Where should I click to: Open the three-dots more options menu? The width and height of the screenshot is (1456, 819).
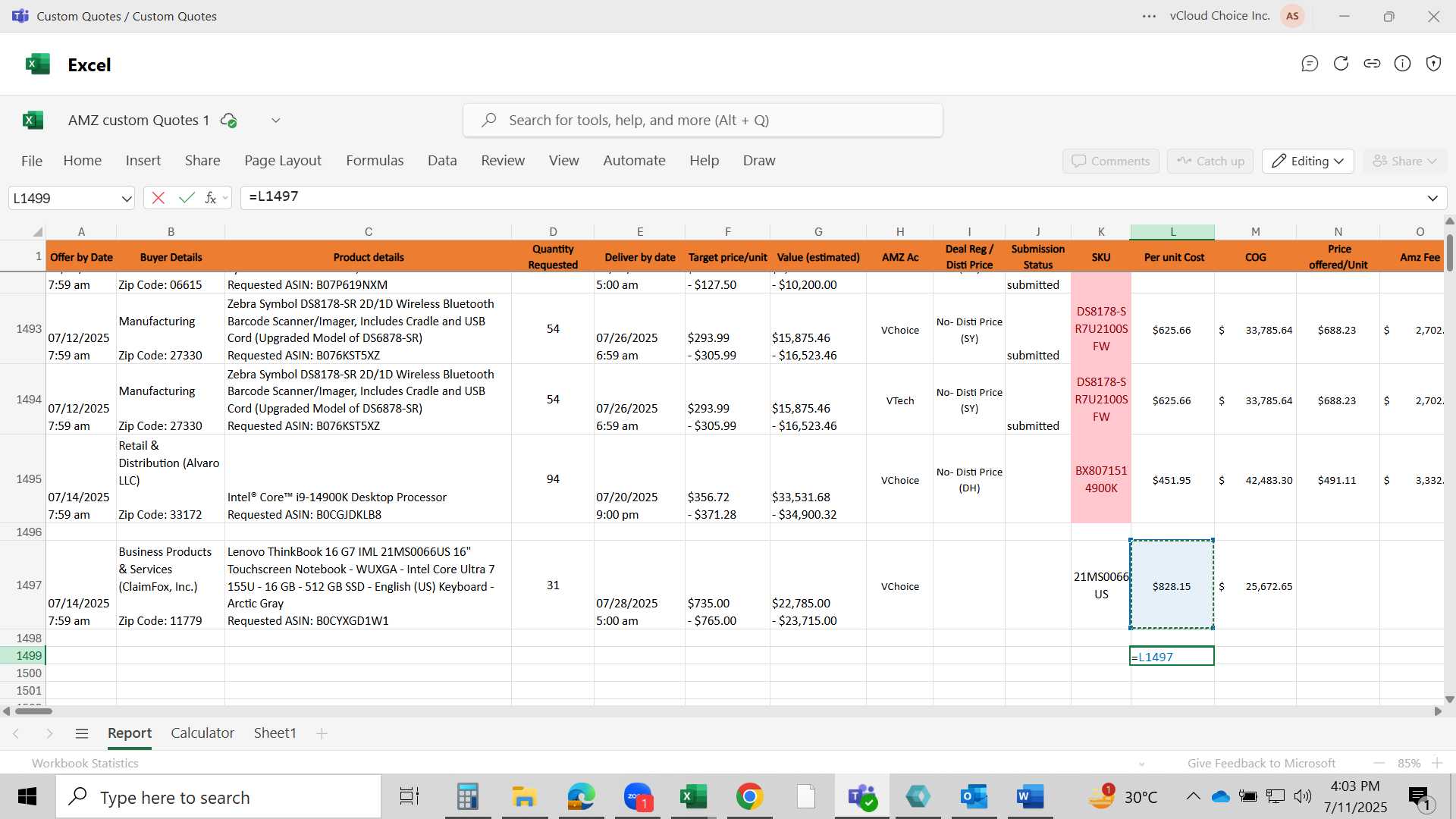point(1150,16)
